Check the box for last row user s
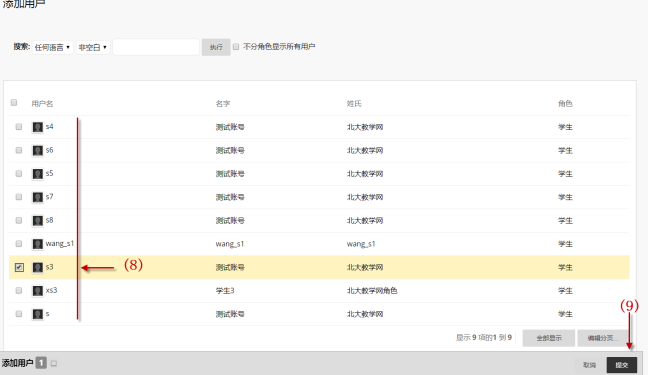Viewport: 649px width, 375px height. [x=19, y=314]
